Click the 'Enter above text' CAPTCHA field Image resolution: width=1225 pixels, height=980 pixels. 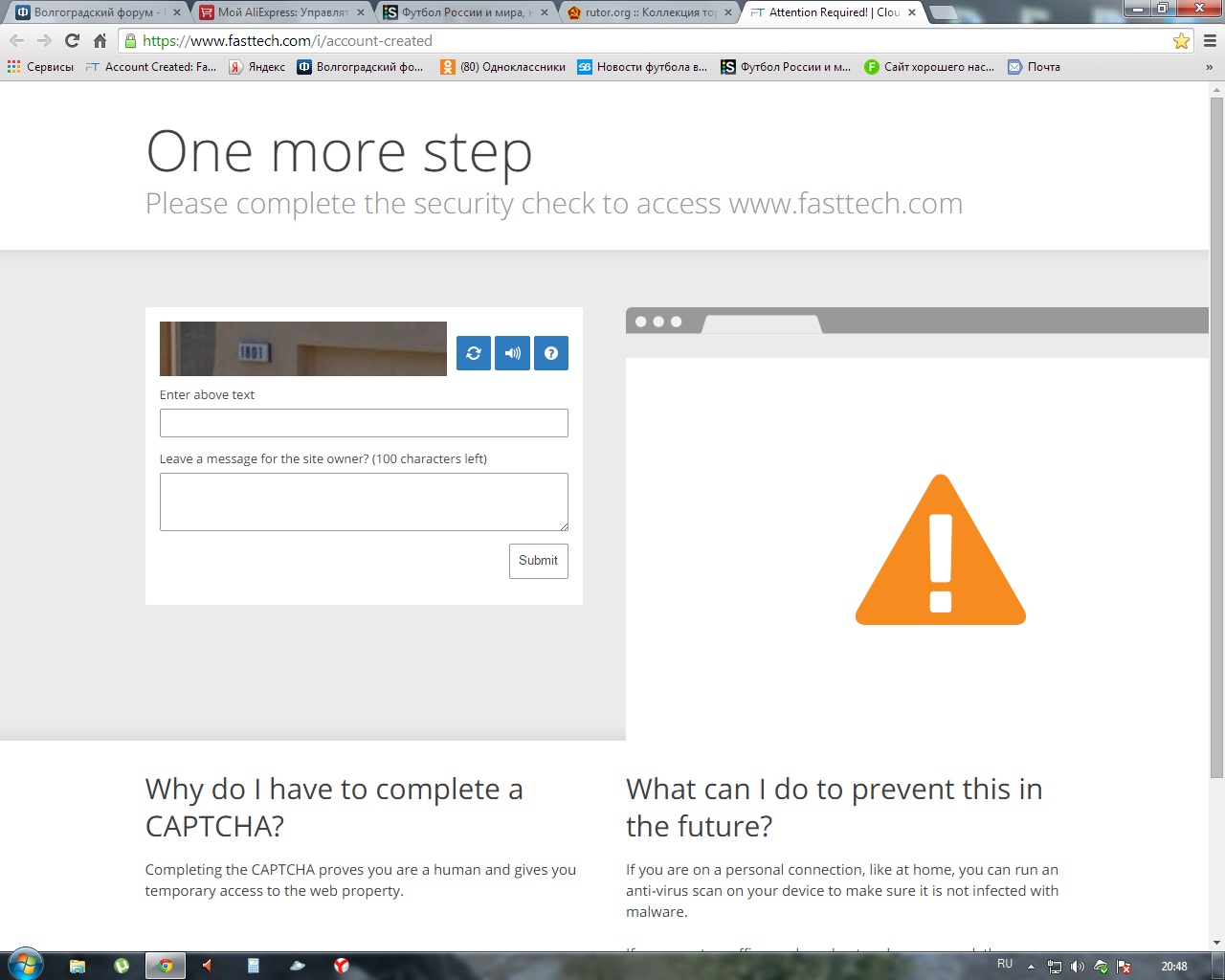[364, 423]
